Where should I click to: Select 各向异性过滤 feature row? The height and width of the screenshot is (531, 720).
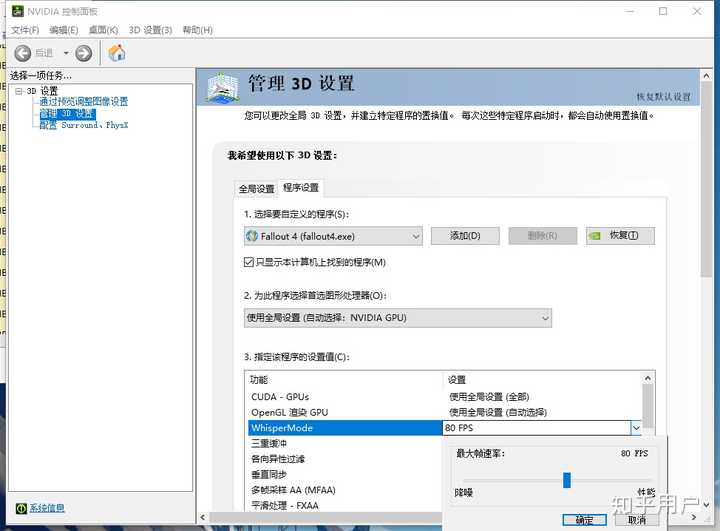pos(344,459)
